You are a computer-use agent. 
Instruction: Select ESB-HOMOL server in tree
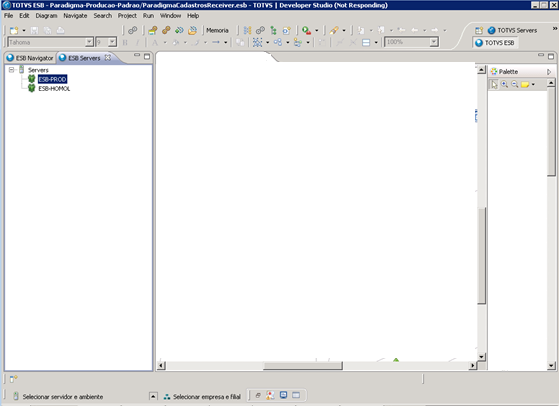[x=54, y=88]
